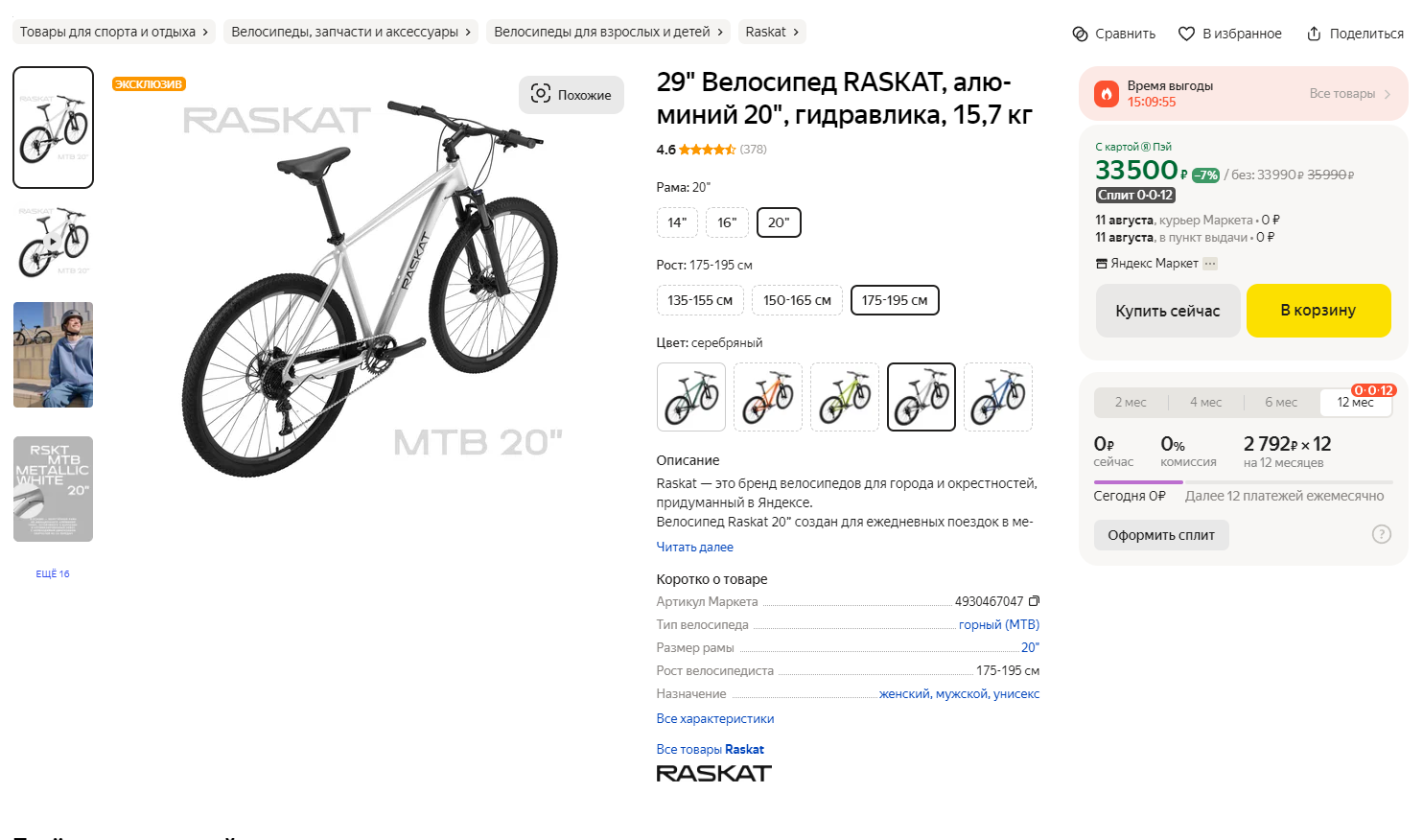
Task: Click the flame icon in Время выгоды
Action: (1107, 93)
